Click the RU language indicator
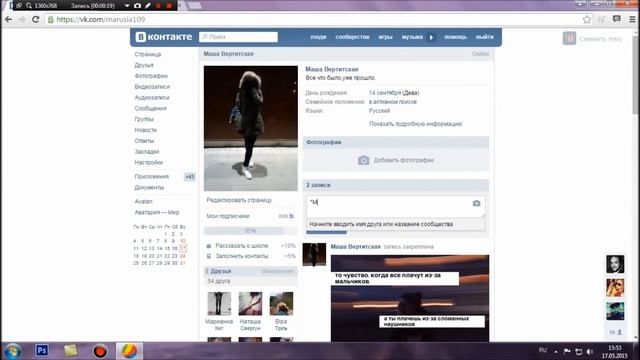The width and height of the screenshot is (640, 360). pos(542,350)
